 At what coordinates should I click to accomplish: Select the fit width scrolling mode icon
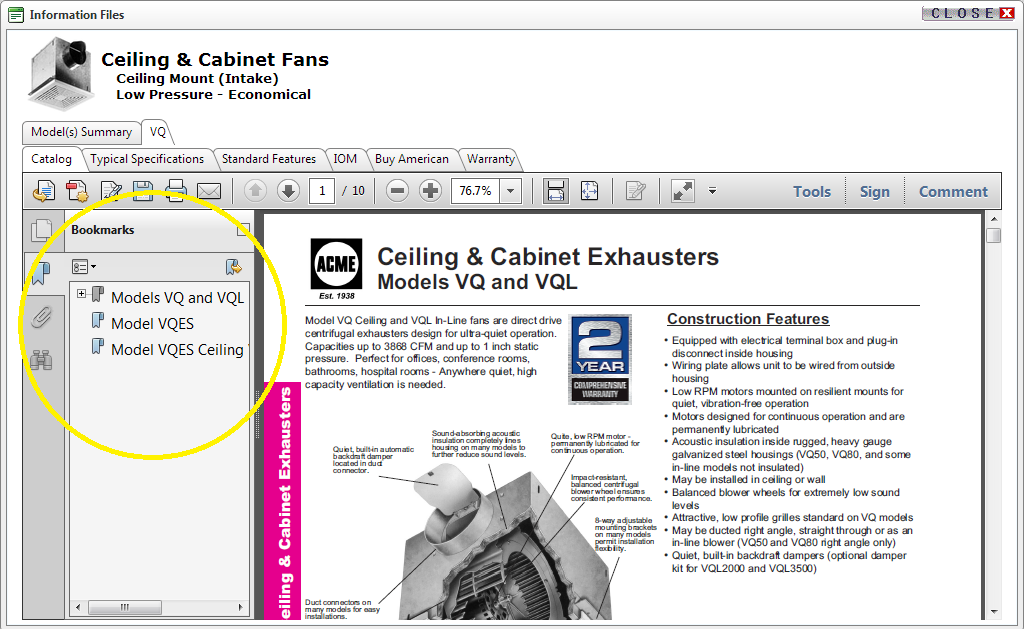tap(555, 191)
